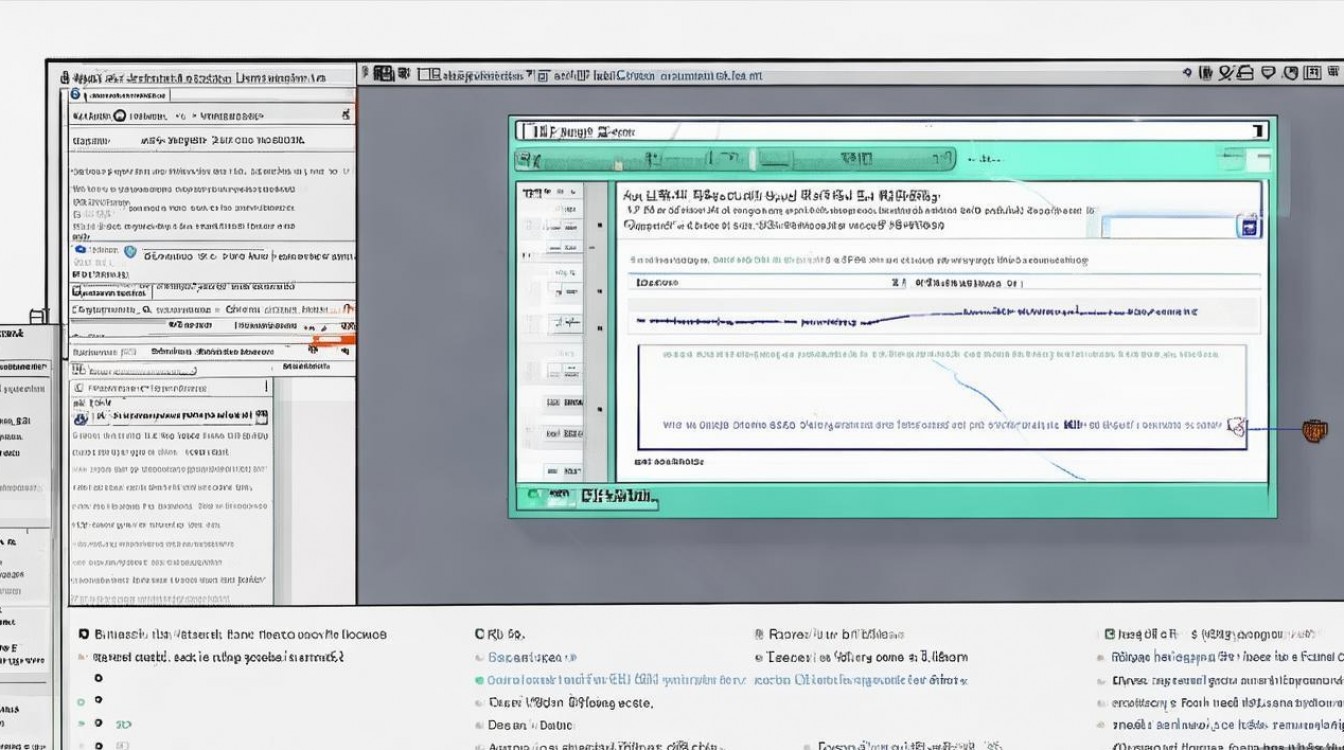This screenshot has width=1344, height=750.
Task: Click the blue icon beside the dialog input field
Action: click(x=1247, y=227)
